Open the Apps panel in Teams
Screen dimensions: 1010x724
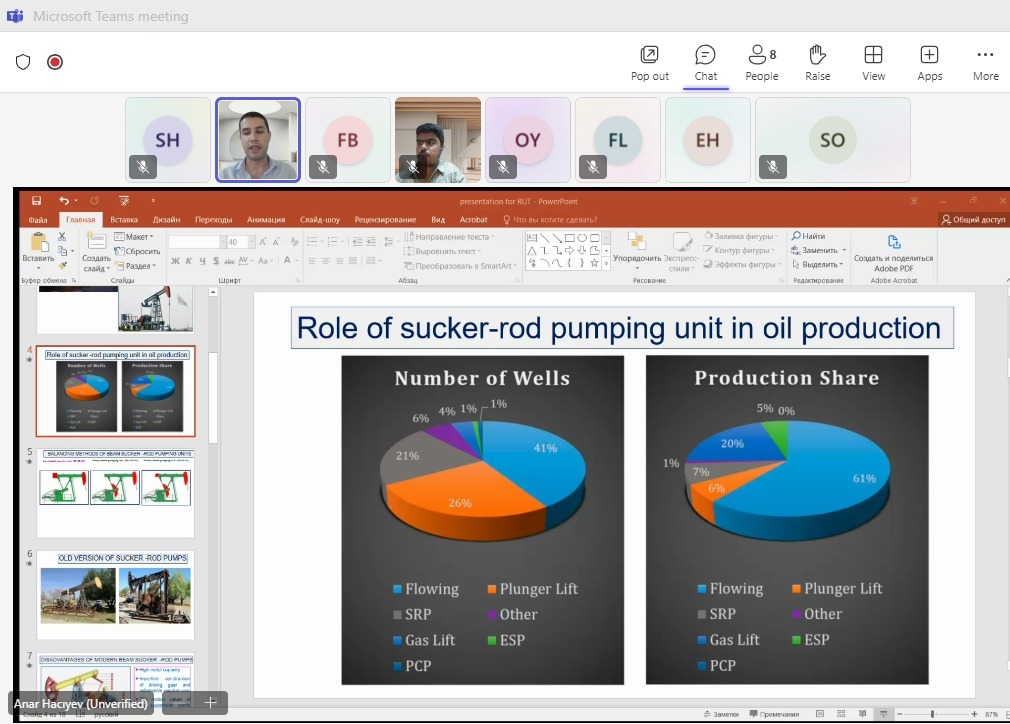929,62
